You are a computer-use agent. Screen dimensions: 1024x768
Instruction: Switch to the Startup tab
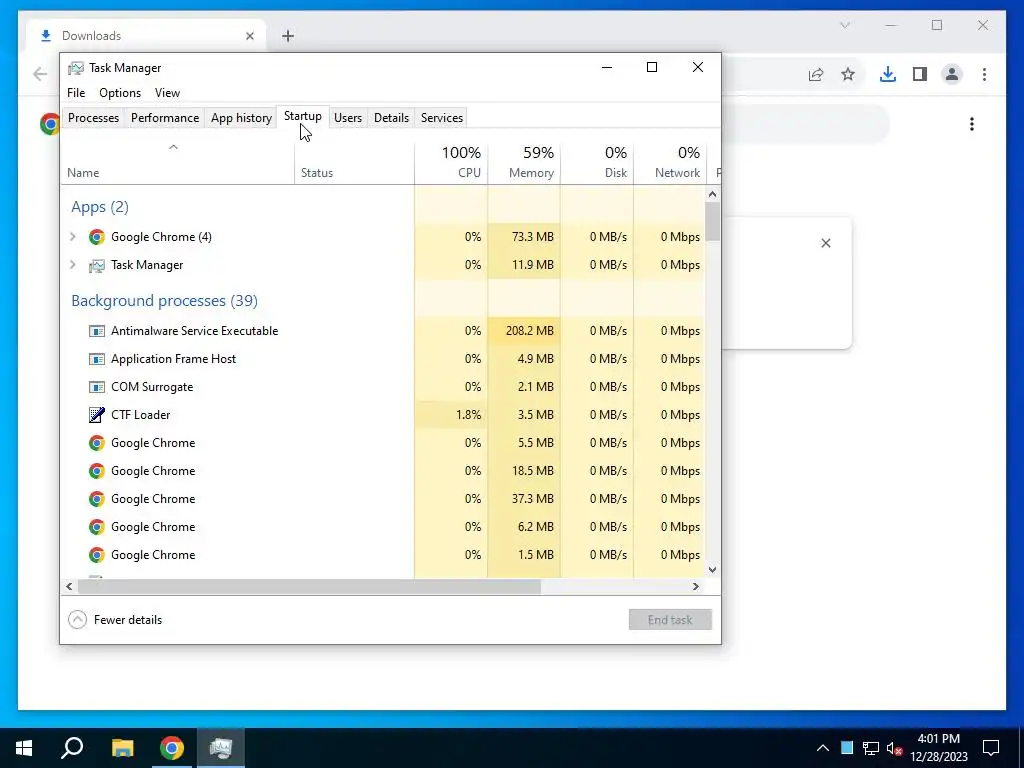(302, 116)
